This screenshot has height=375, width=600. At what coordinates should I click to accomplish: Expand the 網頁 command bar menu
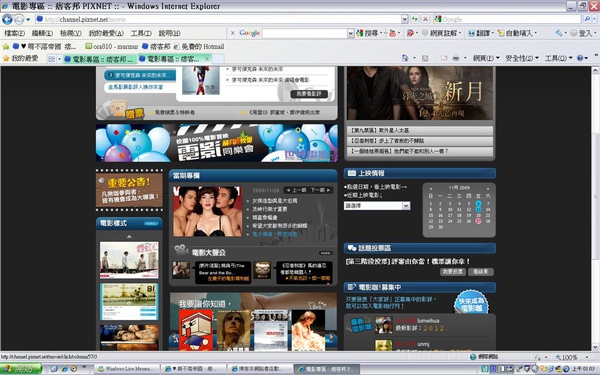tap(486, 58)
